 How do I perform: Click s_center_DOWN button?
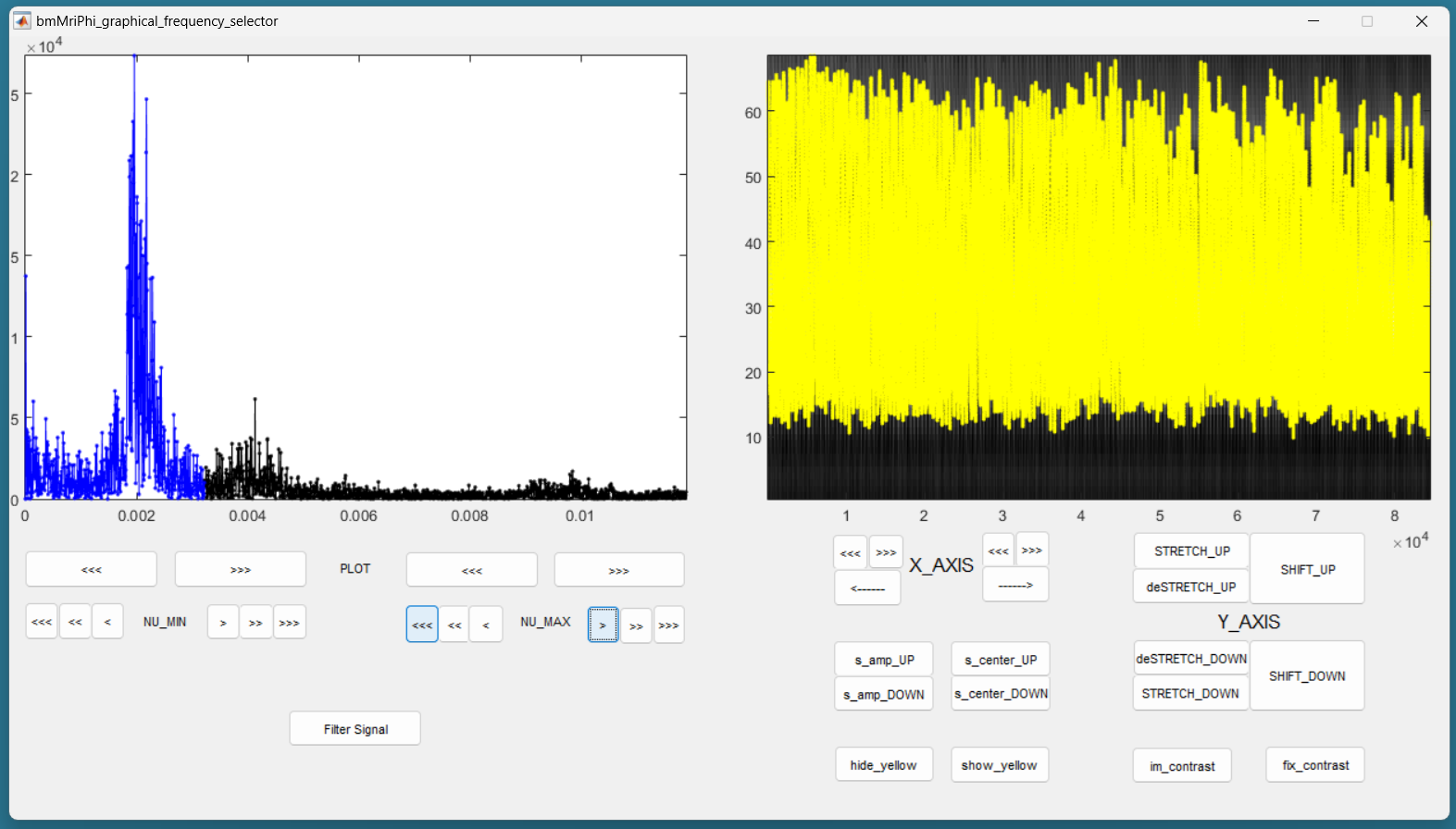[1001, 693]
